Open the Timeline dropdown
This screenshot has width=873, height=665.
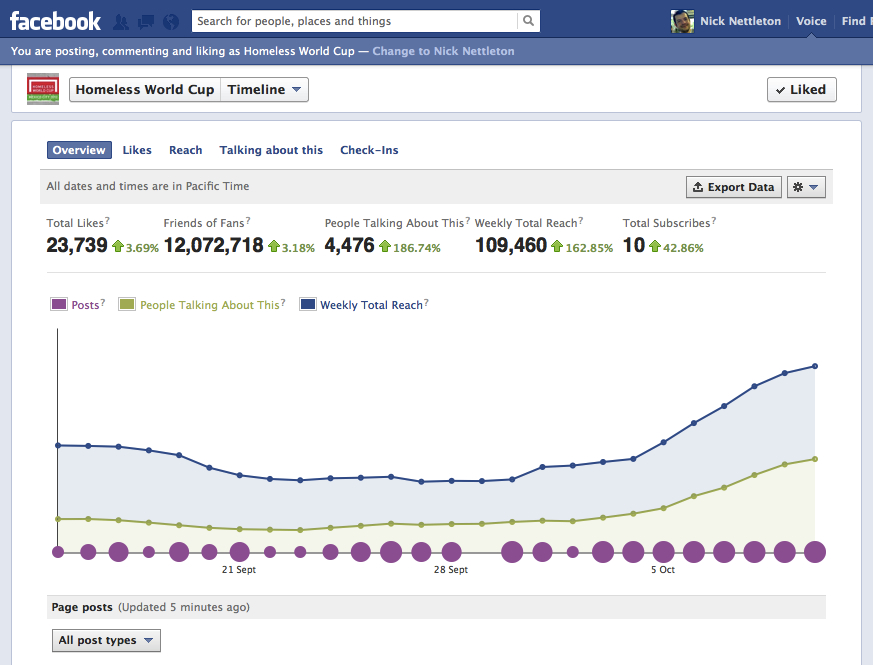pos(264,90)
